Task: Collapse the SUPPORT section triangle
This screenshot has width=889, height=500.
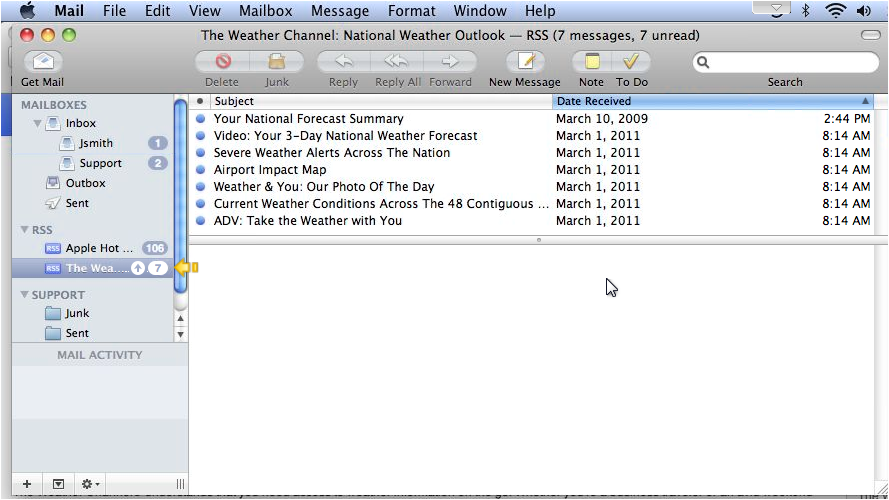Action: pyautogui.click(x=24, y=295)
